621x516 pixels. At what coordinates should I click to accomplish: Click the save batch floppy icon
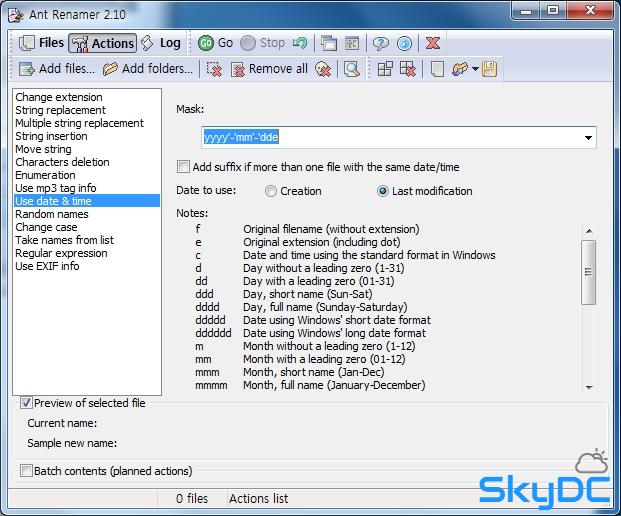(489, 69)
